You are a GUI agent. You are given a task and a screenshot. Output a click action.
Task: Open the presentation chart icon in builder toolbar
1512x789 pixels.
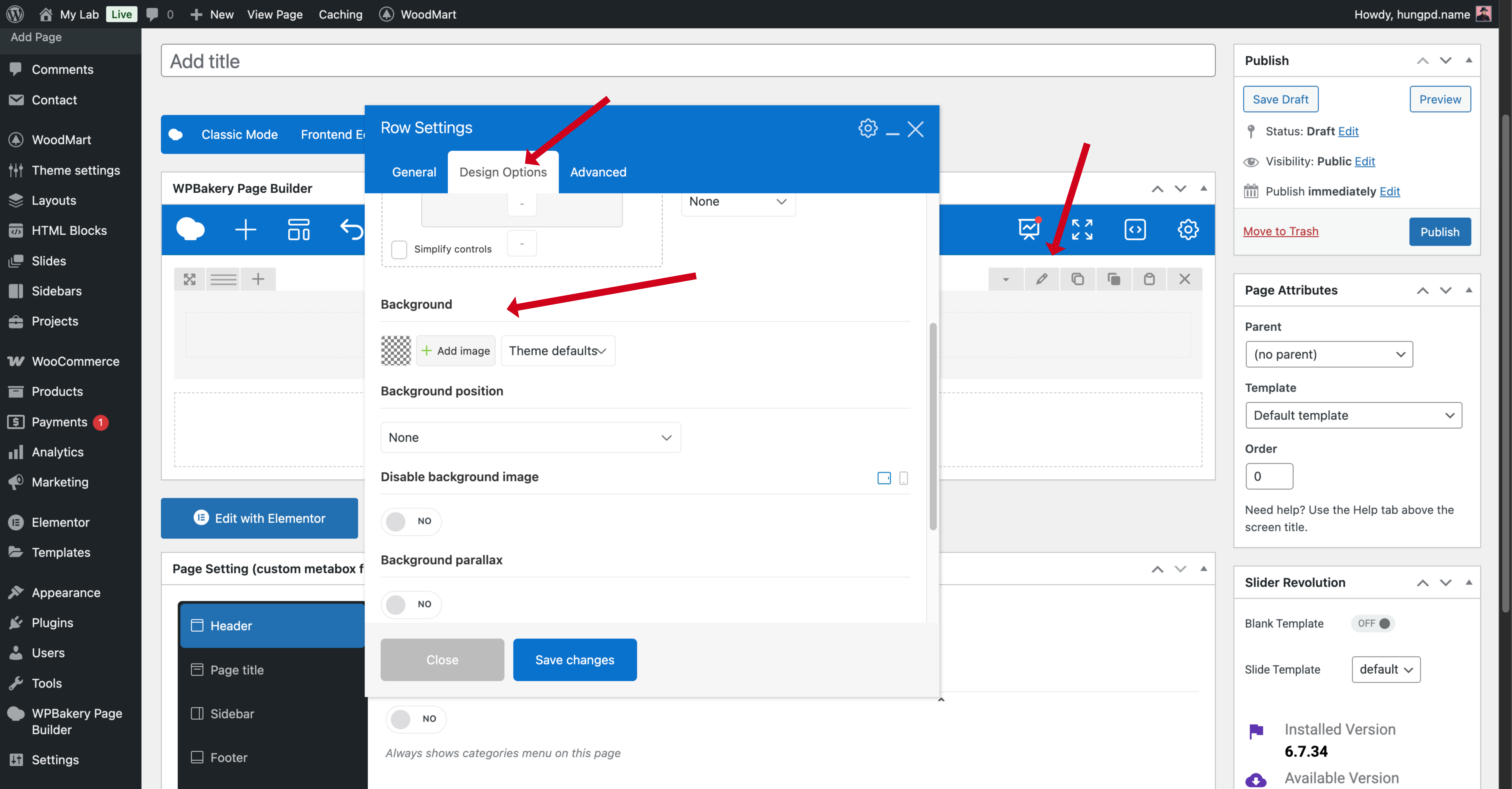(x=1029, y=229)
